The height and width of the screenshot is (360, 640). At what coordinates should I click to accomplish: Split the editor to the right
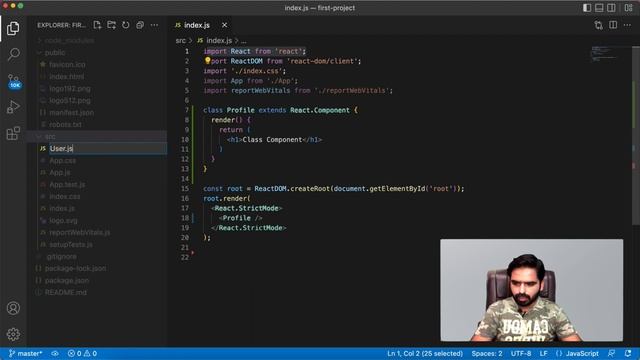[613, 25]
